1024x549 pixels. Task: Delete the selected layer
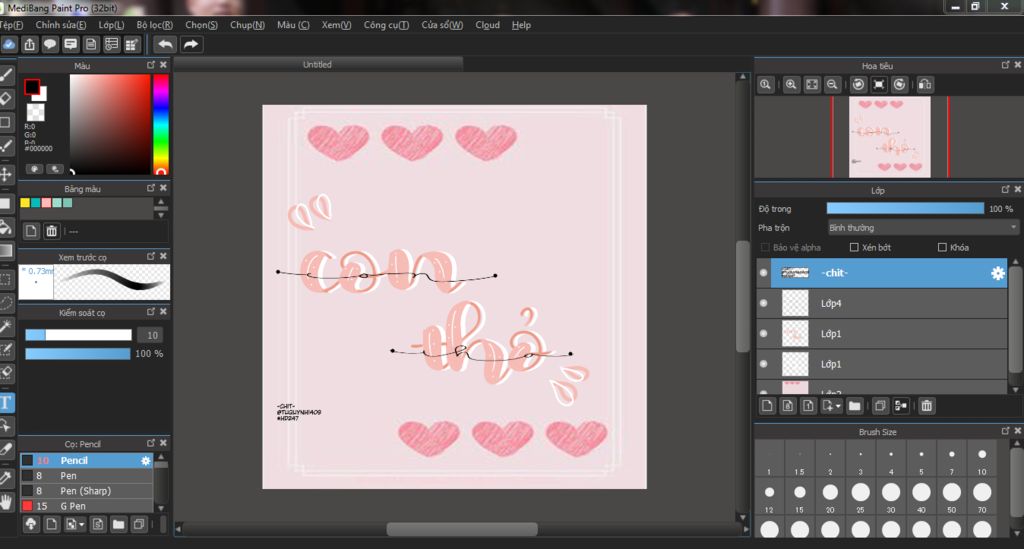[926, 406]
